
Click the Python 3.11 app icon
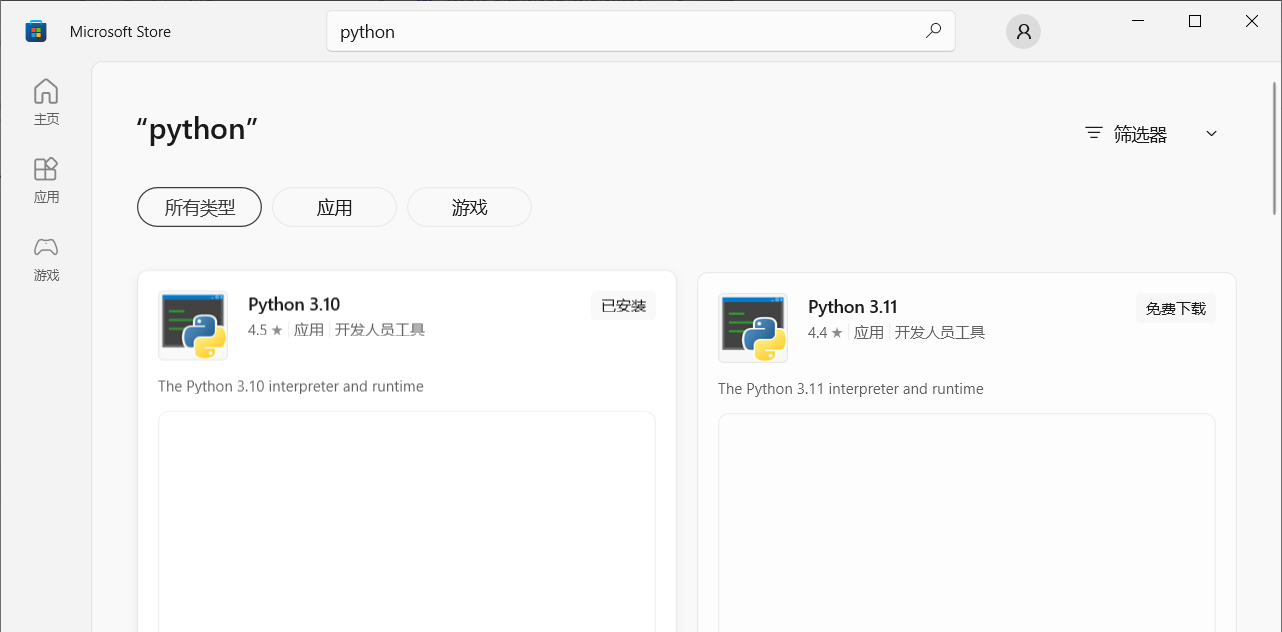coord(753,327)
